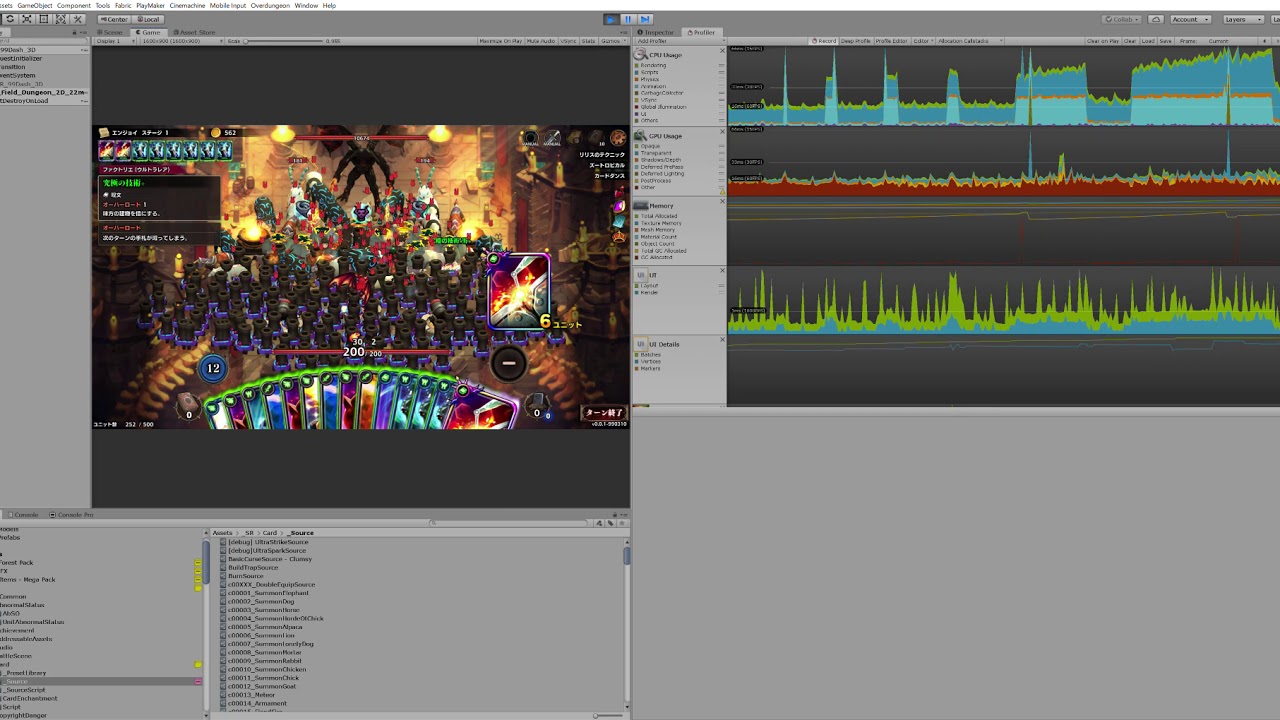The image size is (1280, 720).
Task: Open the Overdungeon menu
Action: (x=270, y=5)
